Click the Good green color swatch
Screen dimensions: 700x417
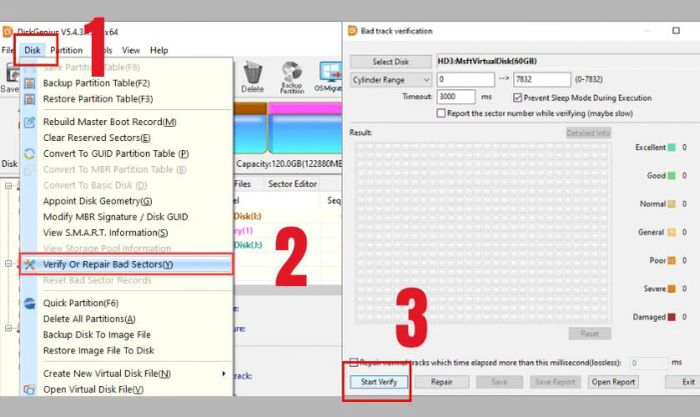671,176
